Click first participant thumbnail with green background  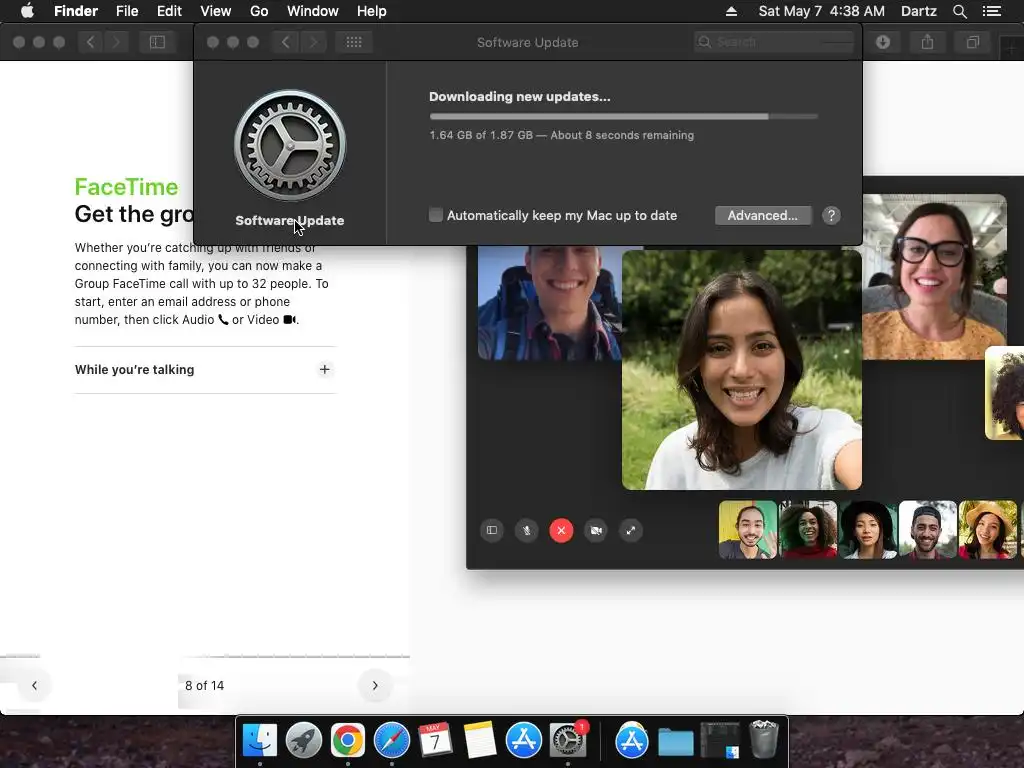(x=748, y=530)
